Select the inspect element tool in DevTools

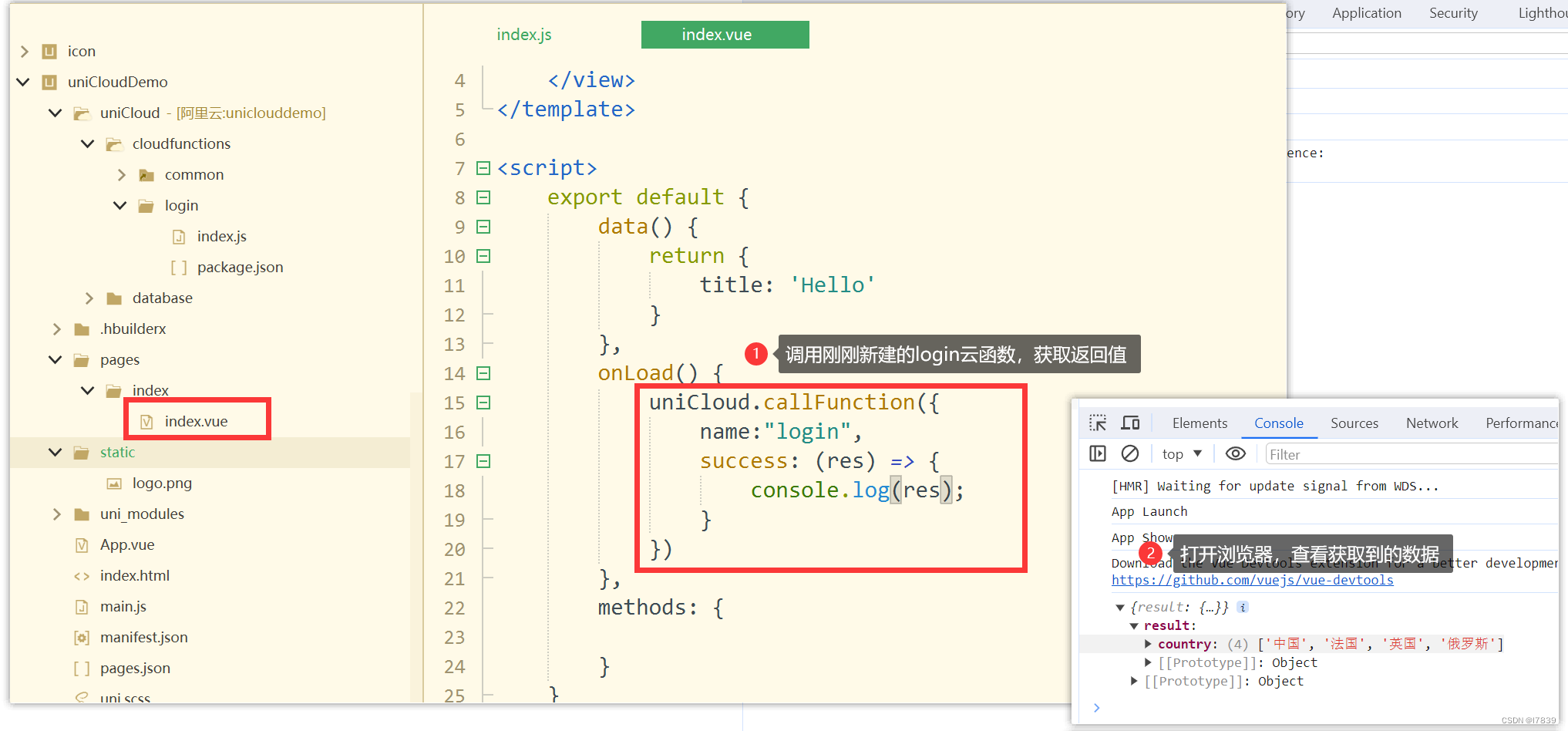coord(1097,422)
